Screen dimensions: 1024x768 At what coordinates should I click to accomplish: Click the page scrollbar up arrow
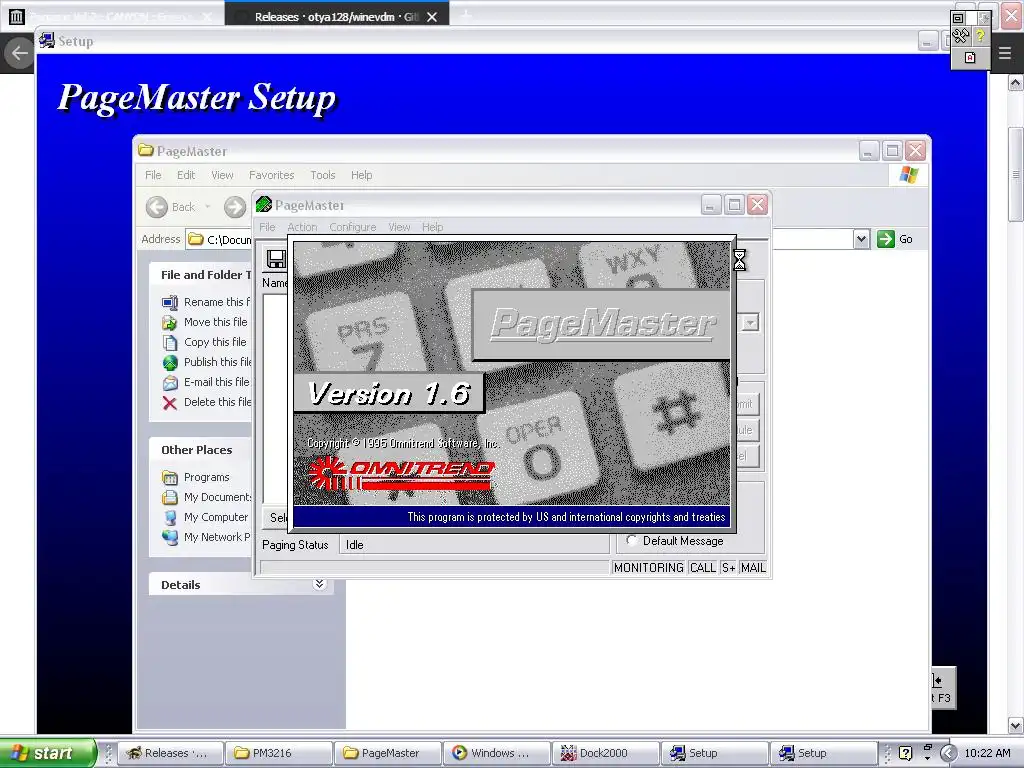point(1016,83)
